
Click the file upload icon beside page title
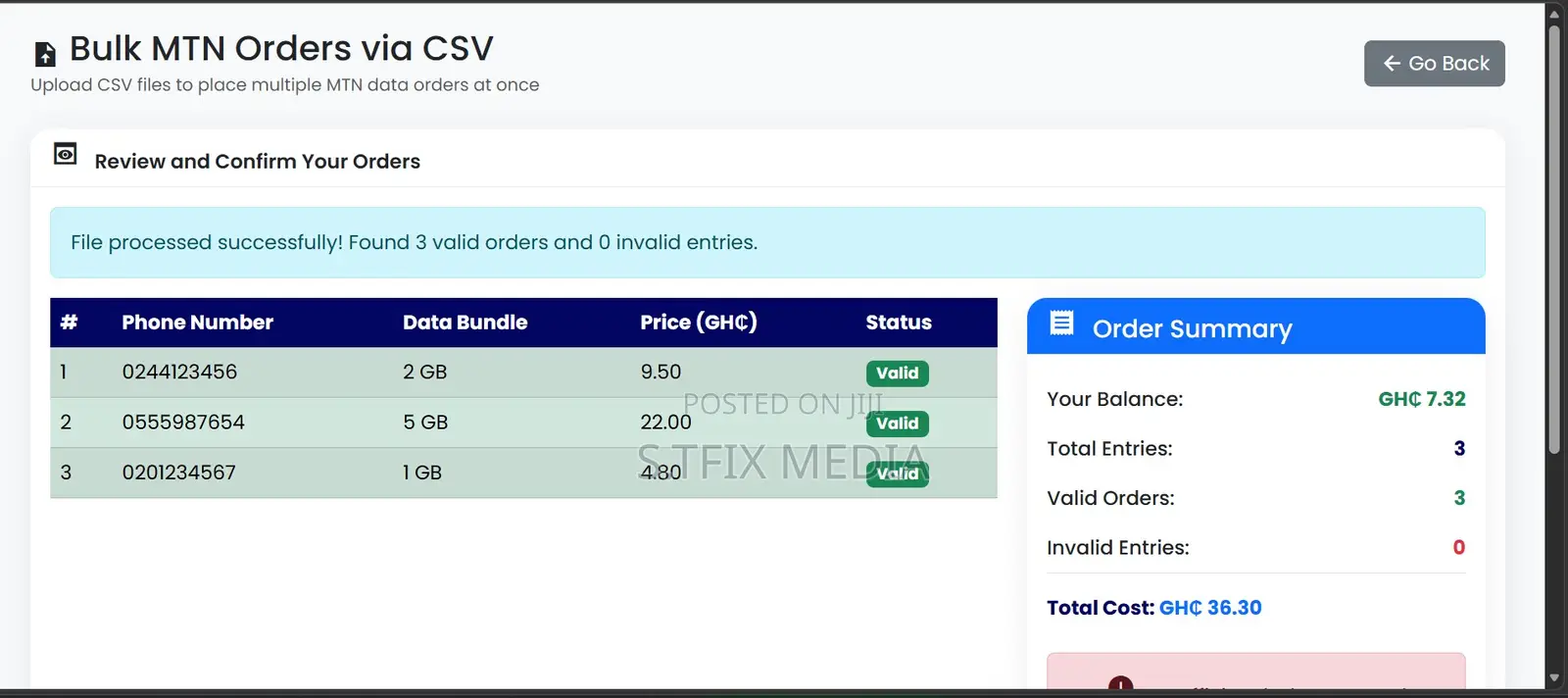click(45, 54)
